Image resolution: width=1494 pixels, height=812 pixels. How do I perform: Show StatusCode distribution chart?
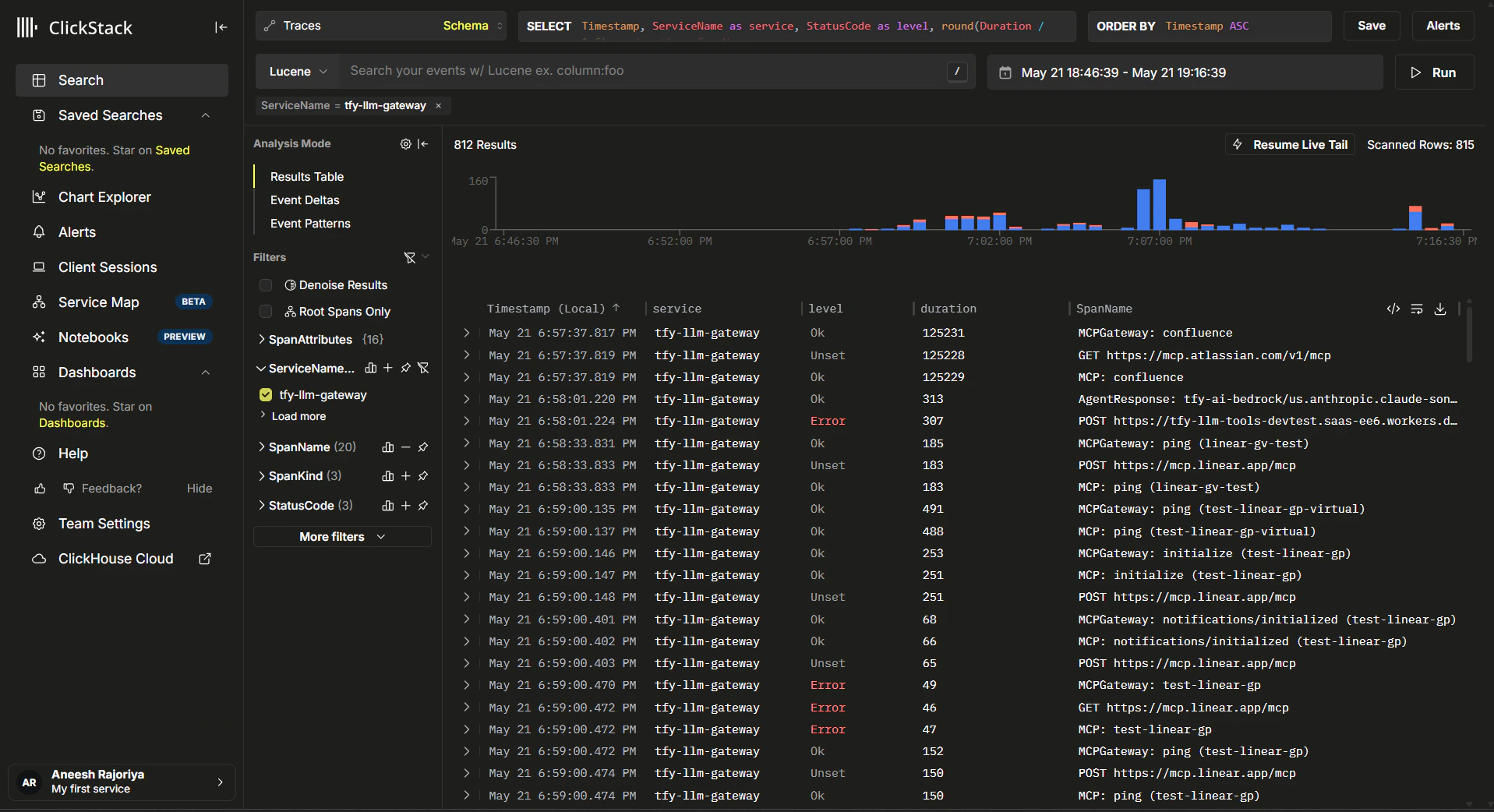pyautogui.click(x=388, y=506)
